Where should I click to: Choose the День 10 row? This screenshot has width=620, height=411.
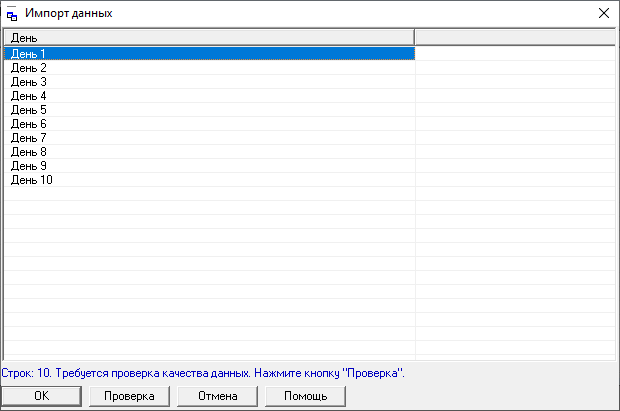point(32,180)
